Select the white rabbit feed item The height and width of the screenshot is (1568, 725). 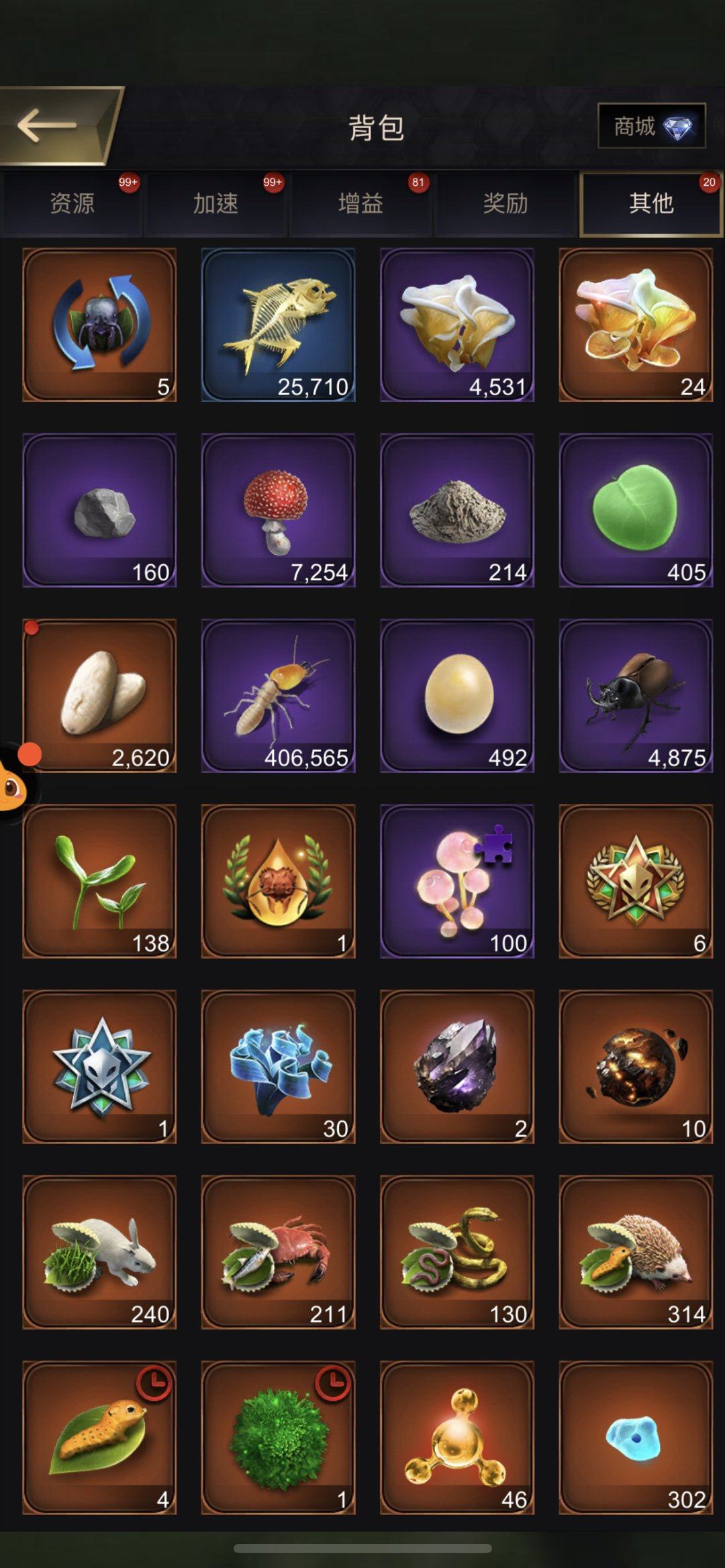click(99, 1252)
